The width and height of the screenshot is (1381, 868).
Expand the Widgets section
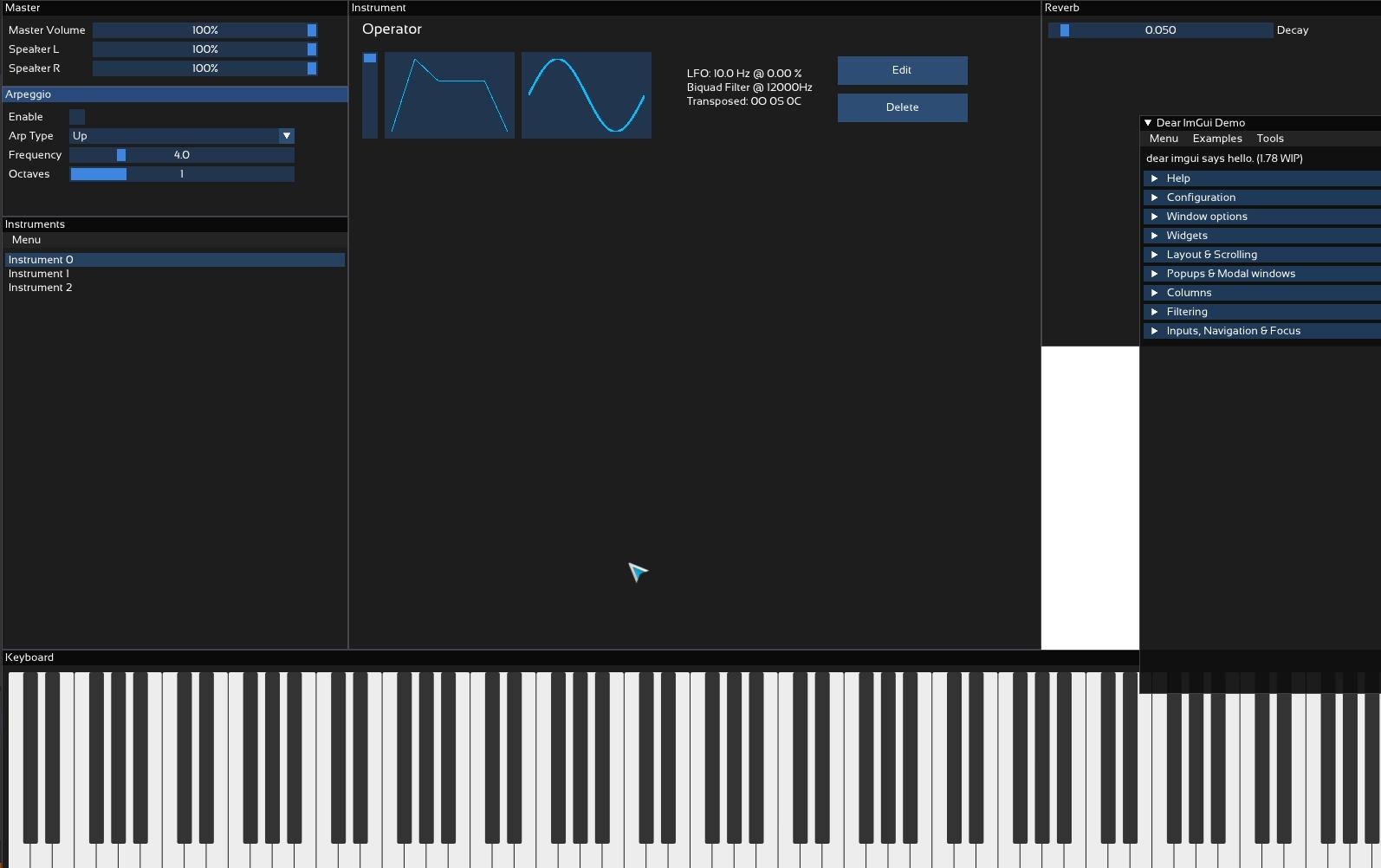[1186, 236]
